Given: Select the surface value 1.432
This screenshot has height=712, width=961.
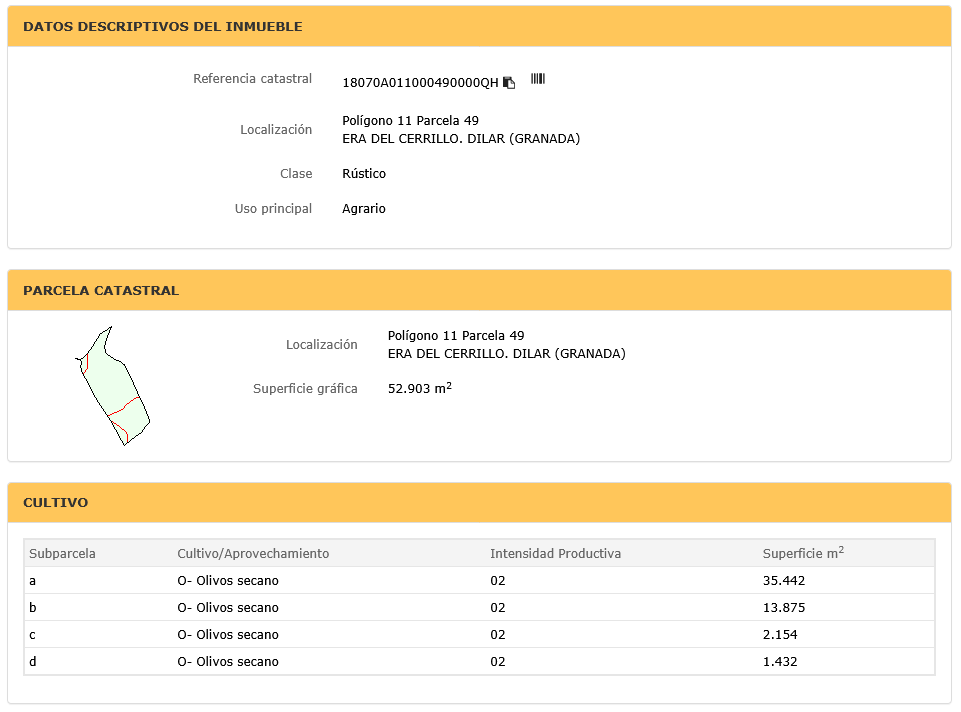Looking at the screenshot, I should coord(780,661).
